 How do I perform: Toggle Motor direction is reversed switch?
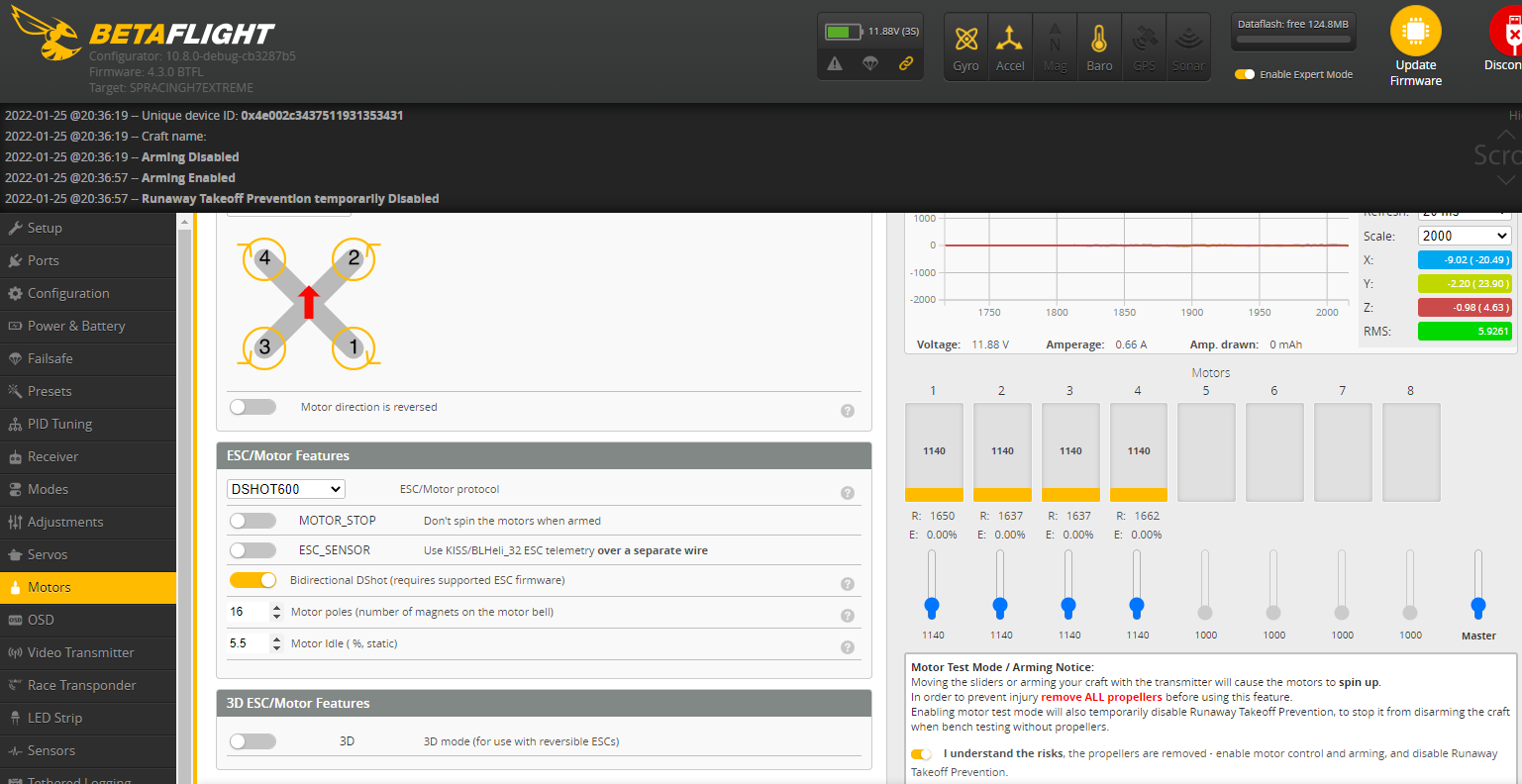point(253,407)
